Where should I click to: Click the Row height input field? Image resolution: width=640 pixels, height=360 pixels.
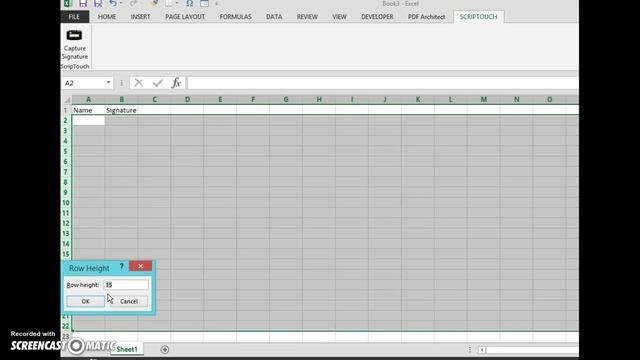point(126,285)
